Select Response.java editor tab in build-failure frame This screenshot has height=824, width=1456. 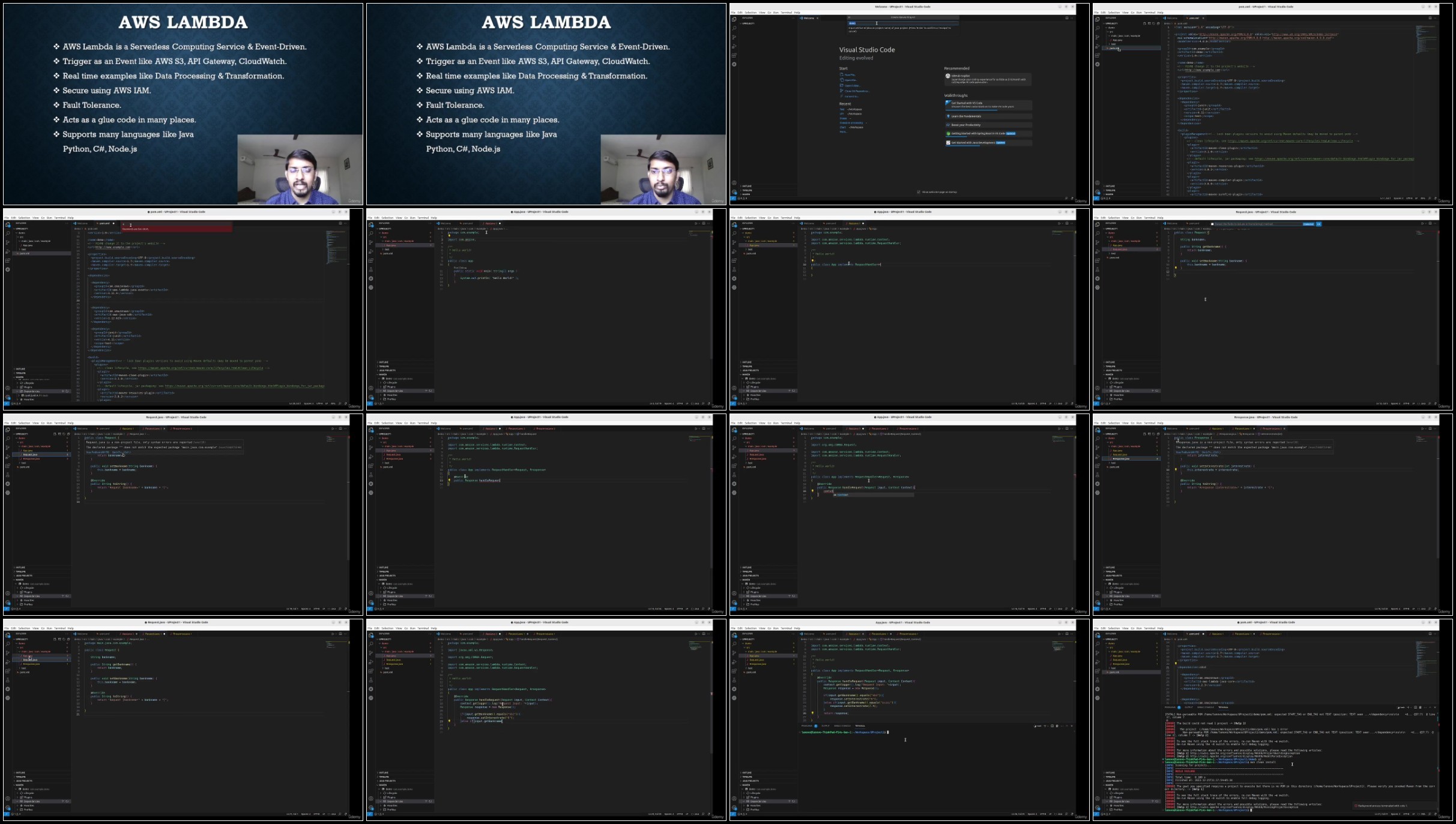[x=1272, y=634]
